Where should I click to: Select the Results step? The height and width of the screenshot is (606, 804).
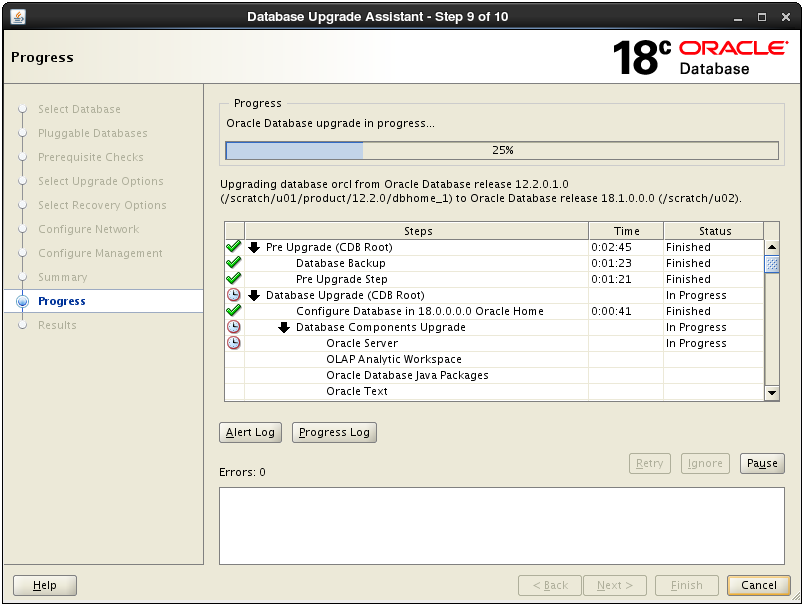(57, 325)
